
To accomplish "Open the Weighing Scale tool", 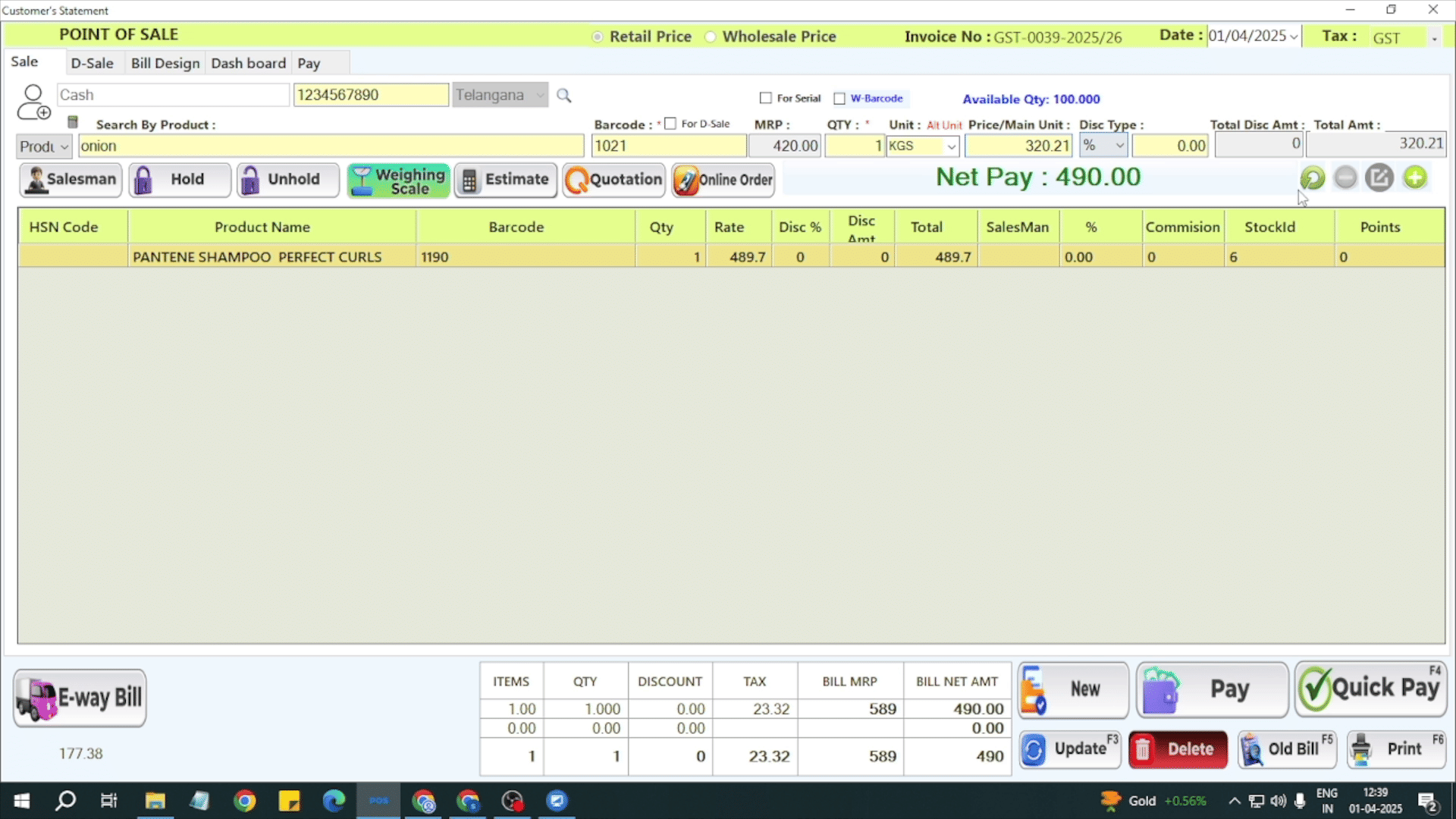I will pyautogui.click(x=398, y=180).
